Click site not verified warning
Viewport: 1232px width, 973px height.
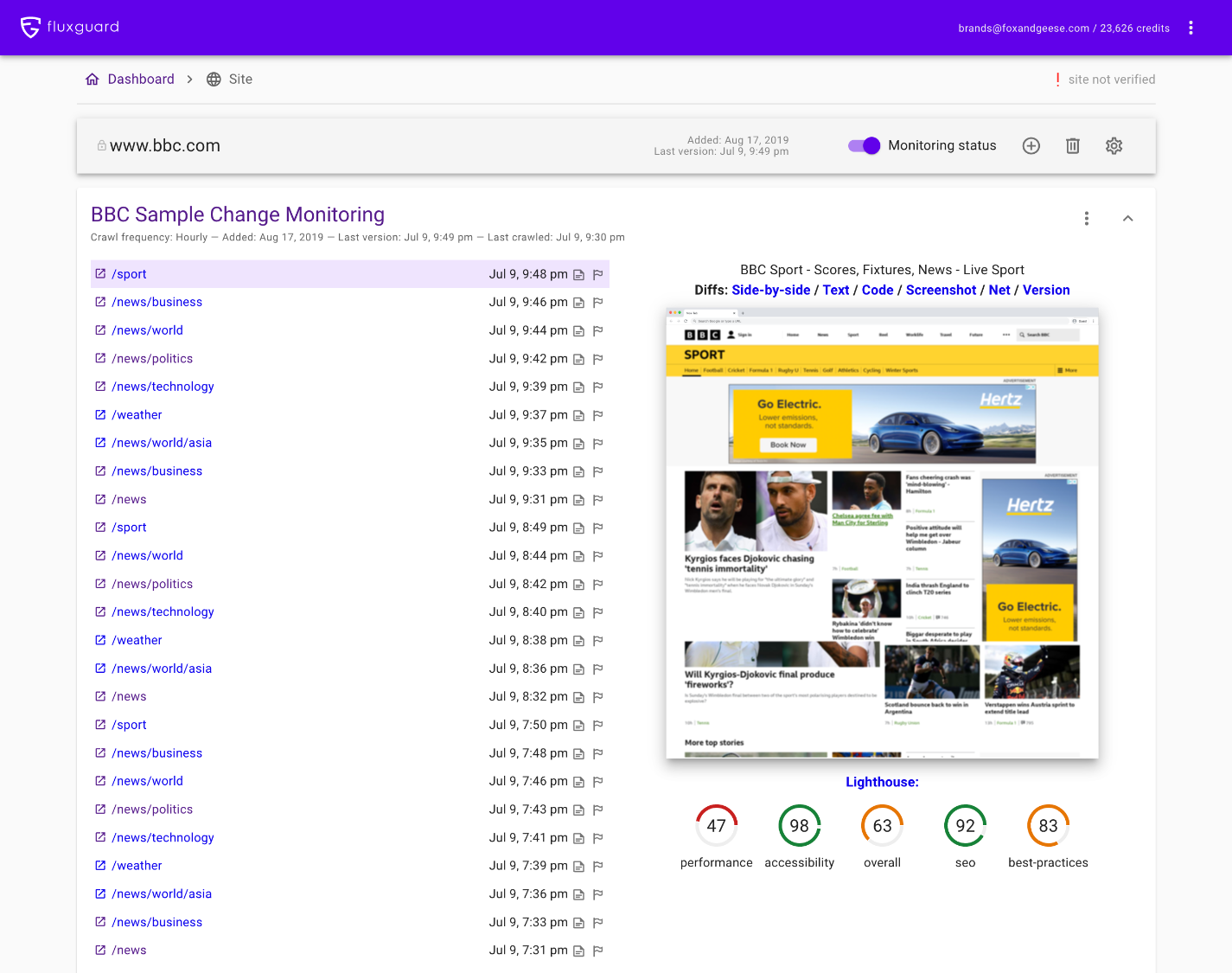[x=1104, y=80]
